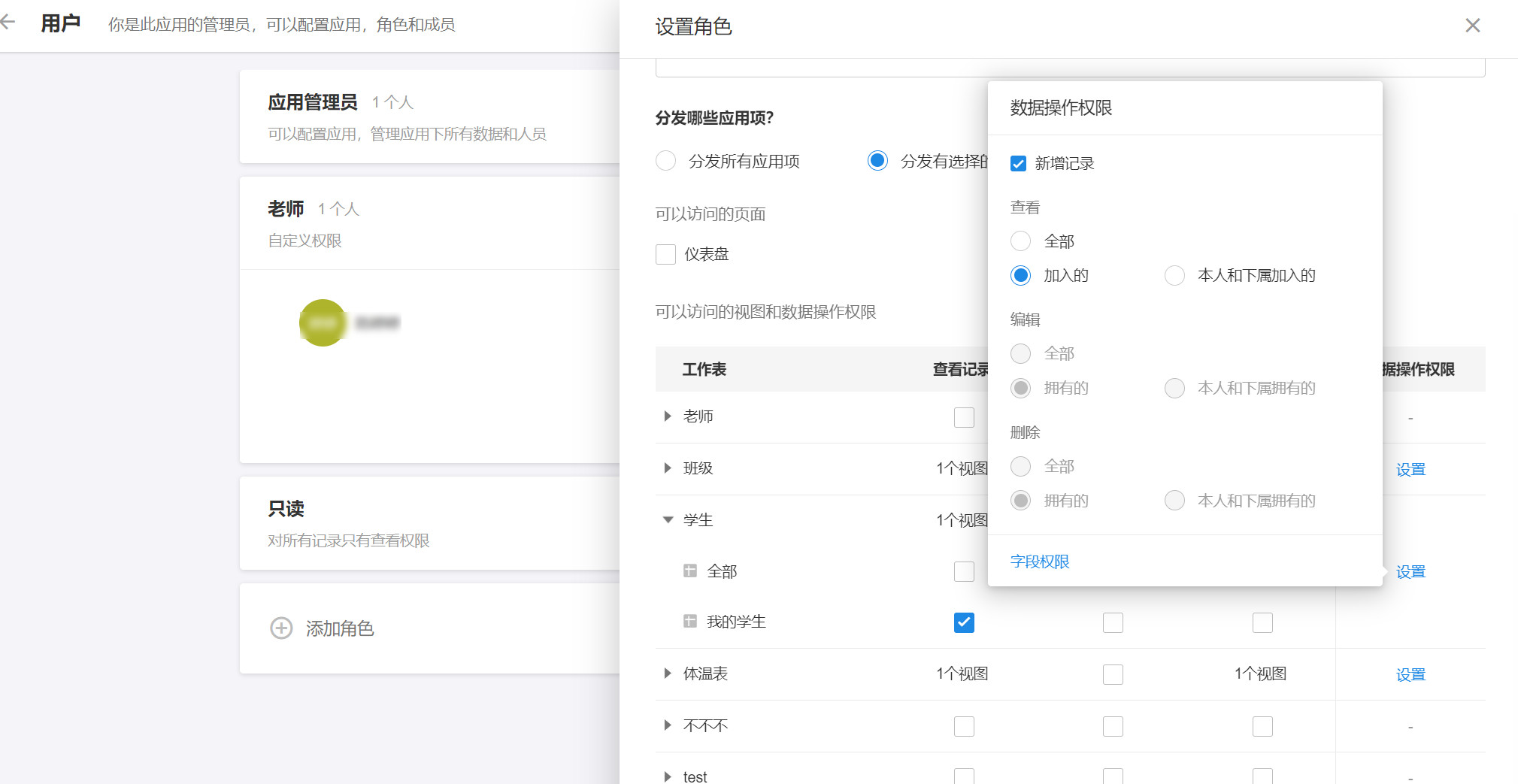Viewport: 1518px width, 784px height.
Task: Click 设置 link on the 体温表 row
Action: click(x=1410, y=674)
